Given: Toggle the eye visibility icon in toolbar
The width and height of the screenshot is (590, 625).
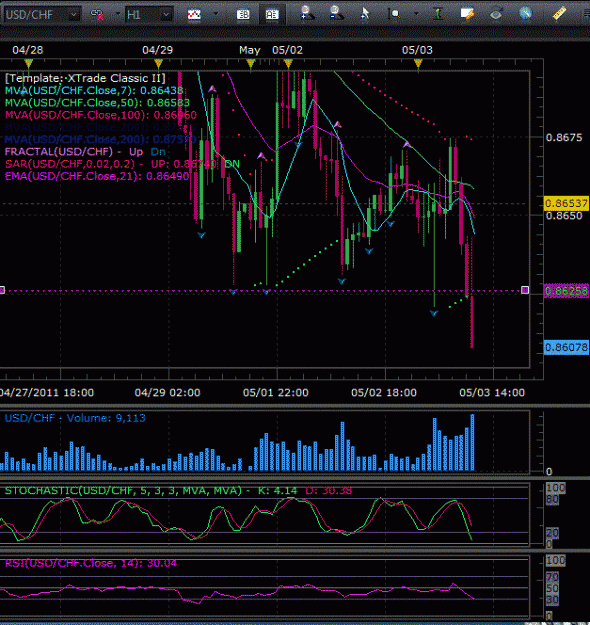Looking at the screenshot, I should 496,15.
